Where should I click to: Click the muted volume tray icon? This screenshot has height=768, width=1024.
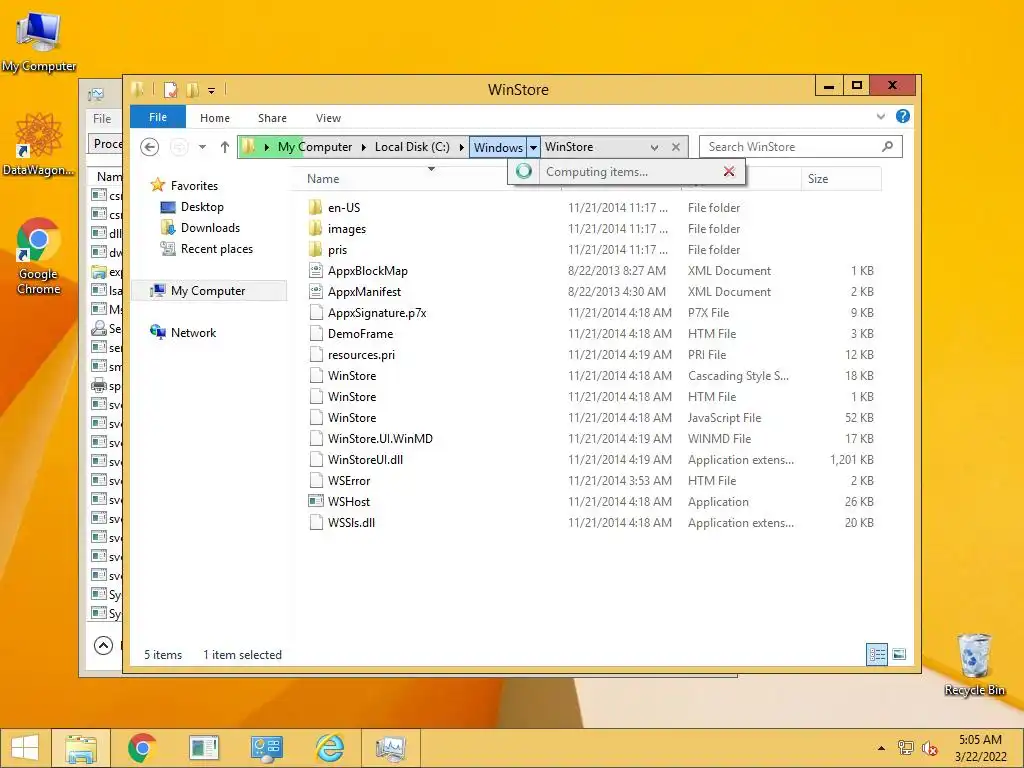coord(929,748)
